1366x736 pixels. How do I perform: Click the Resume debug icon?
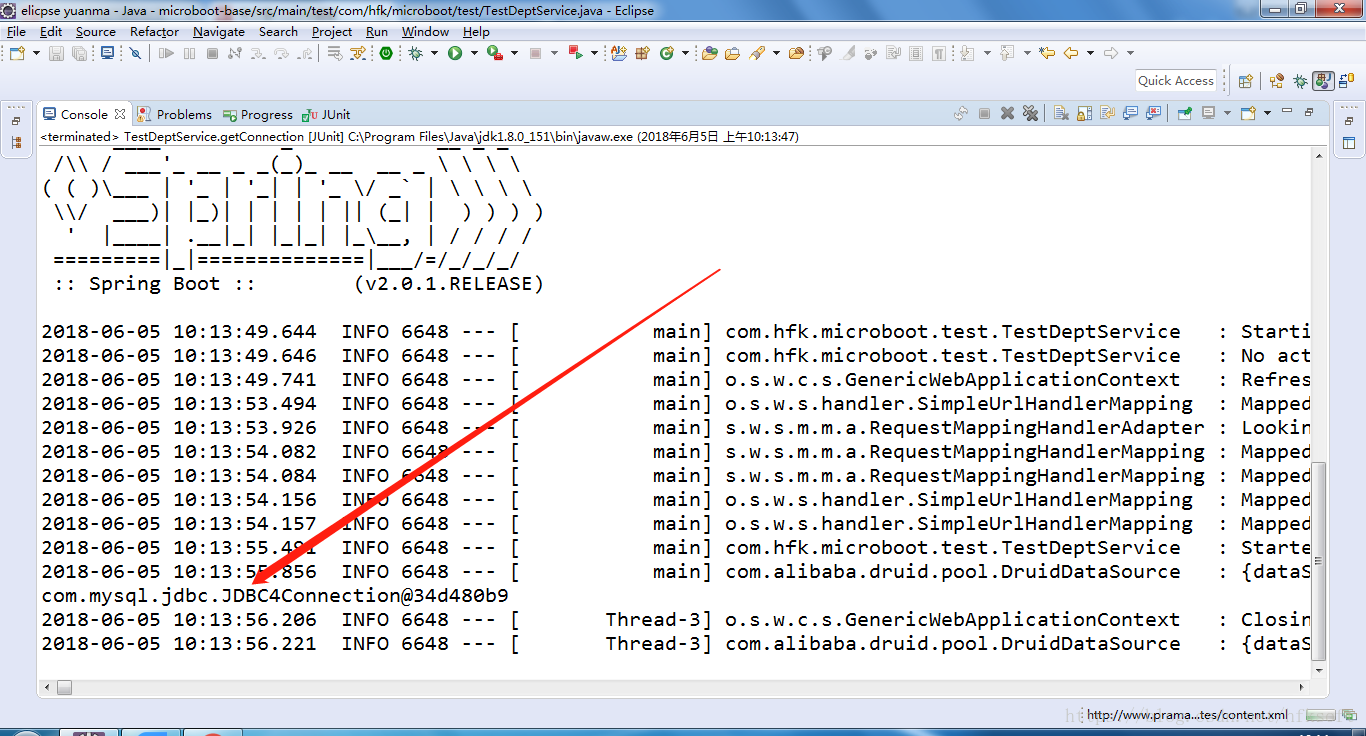point(166,53)
